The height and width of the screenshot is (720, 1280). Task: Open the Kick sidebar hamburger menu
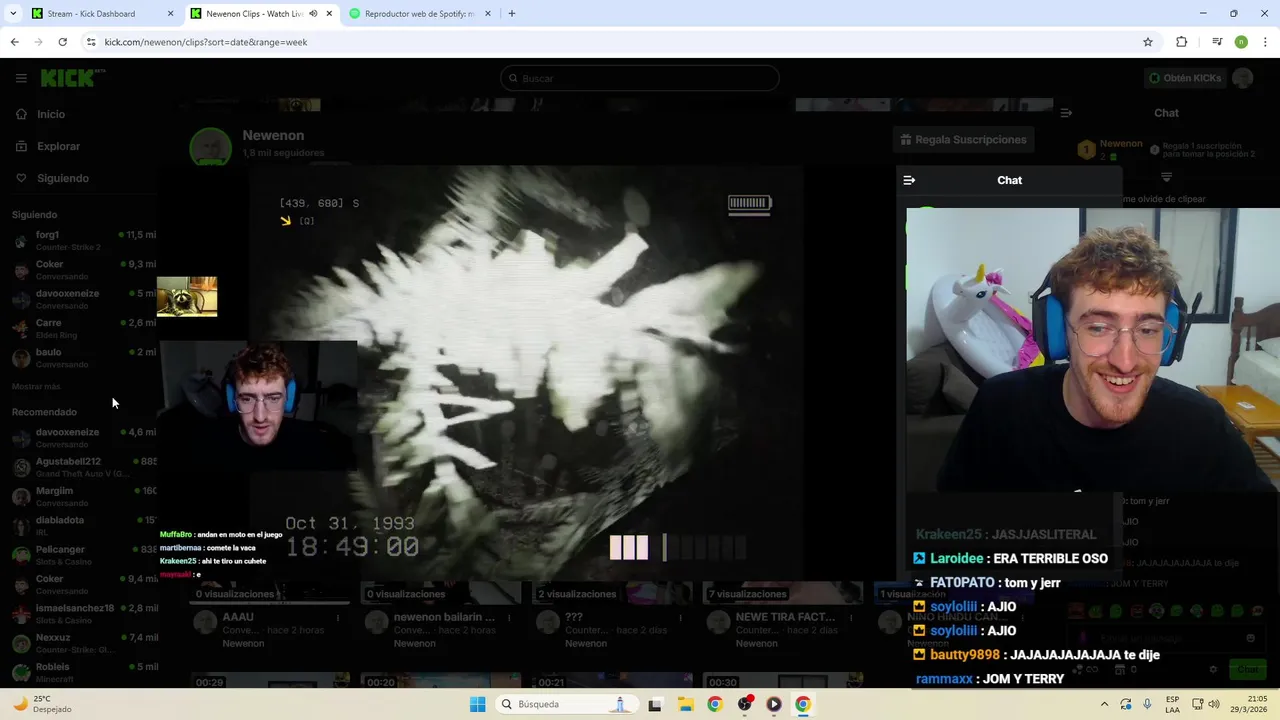point(21,78)
